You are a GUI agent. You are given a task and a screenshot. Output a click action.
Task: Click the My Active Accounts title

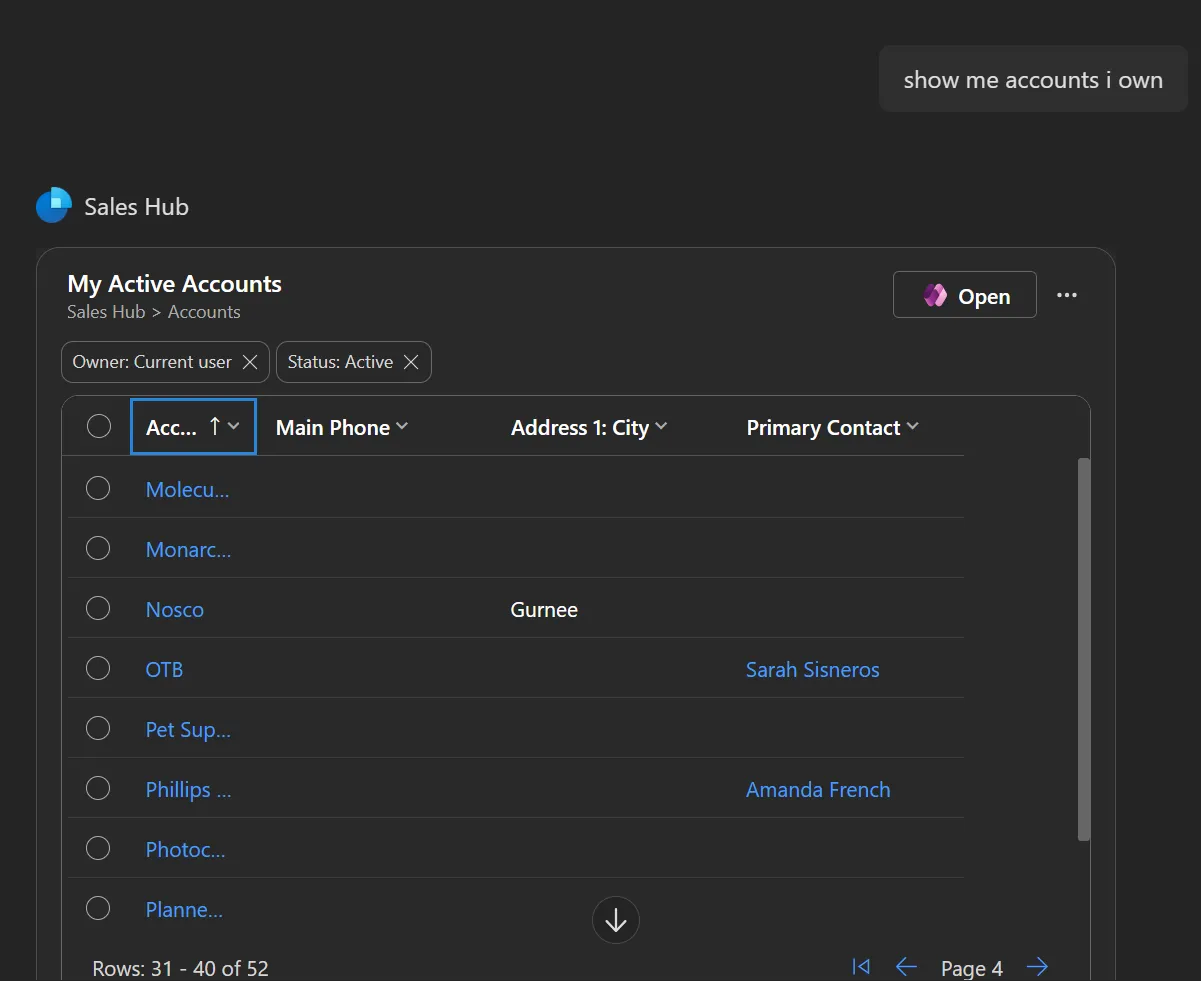point(174,284)
